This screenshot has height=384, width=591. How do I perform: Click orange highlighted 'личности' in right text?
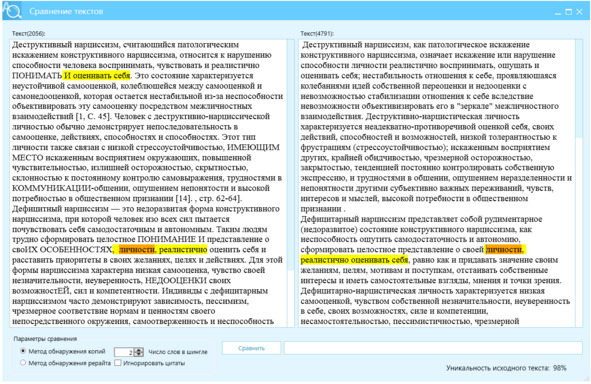[x=504, y=249]
